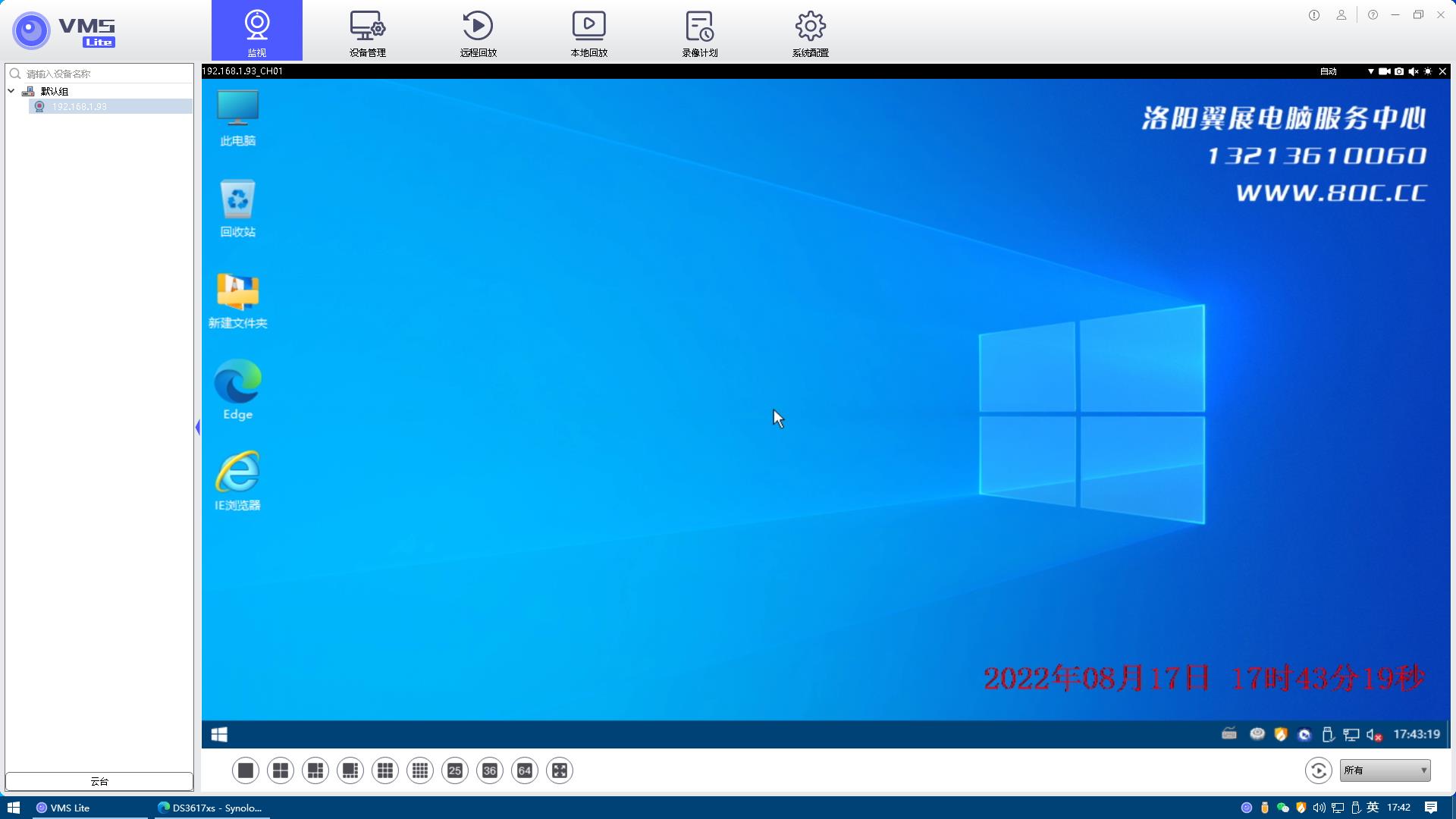Select the 25-window layout

(455, 770)
